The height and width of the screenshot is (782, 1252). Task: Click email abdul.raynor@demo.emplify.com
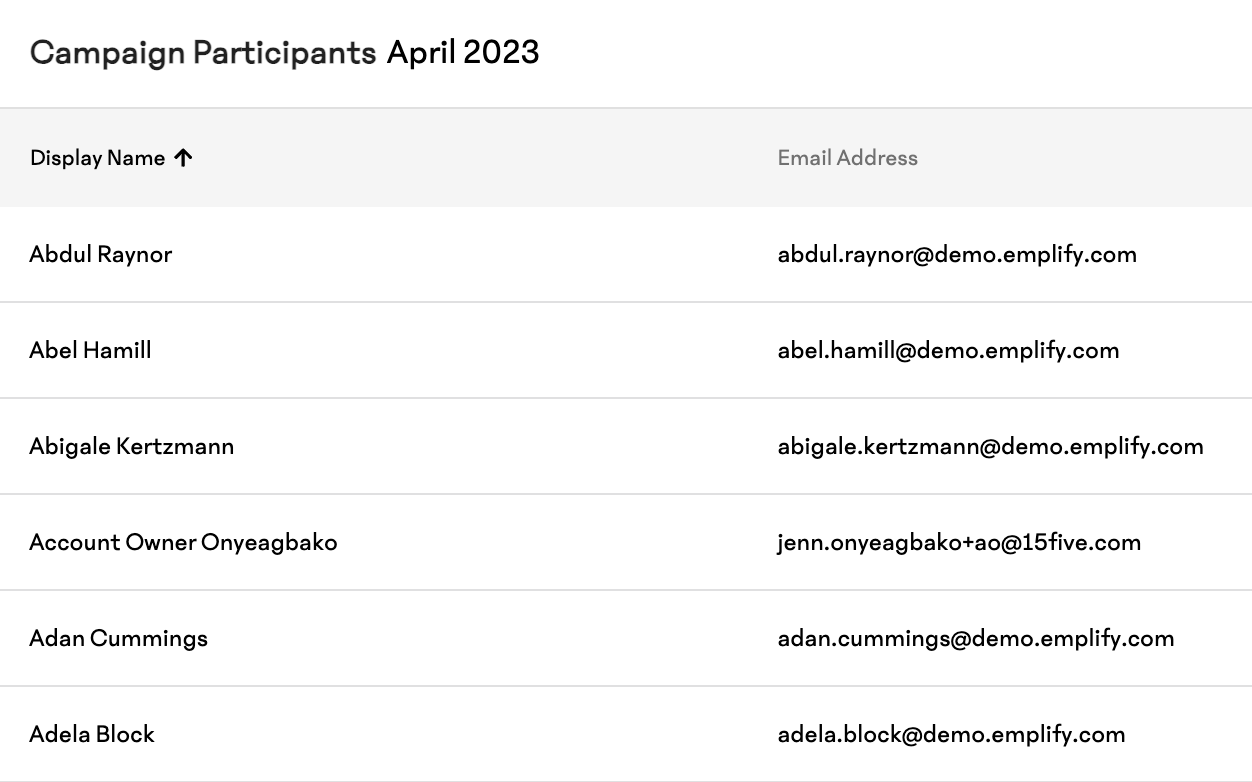point(957,254)
